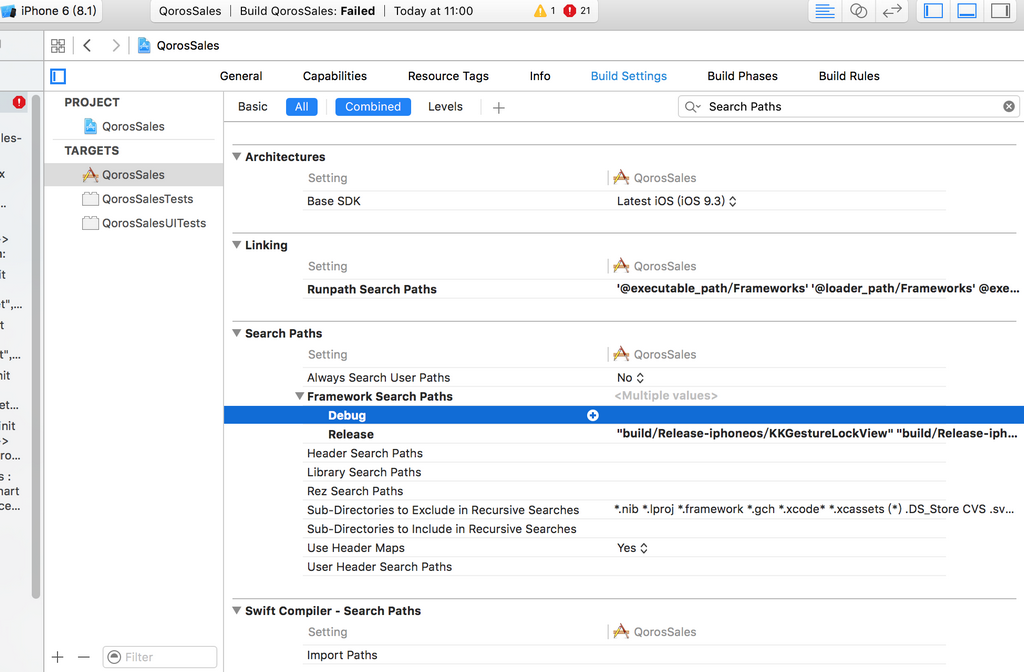The width and height of the screenshot is (1024, 672).
Task: Collapse the Architectures section
Action: coord(236,156)
